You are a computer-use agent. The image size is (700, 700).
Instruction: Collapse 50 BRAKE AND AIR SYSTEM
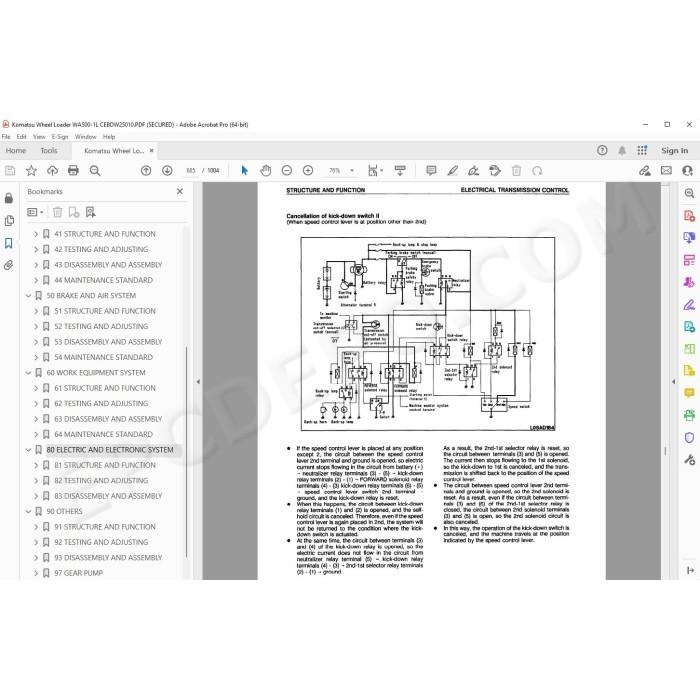click(29, 296)
